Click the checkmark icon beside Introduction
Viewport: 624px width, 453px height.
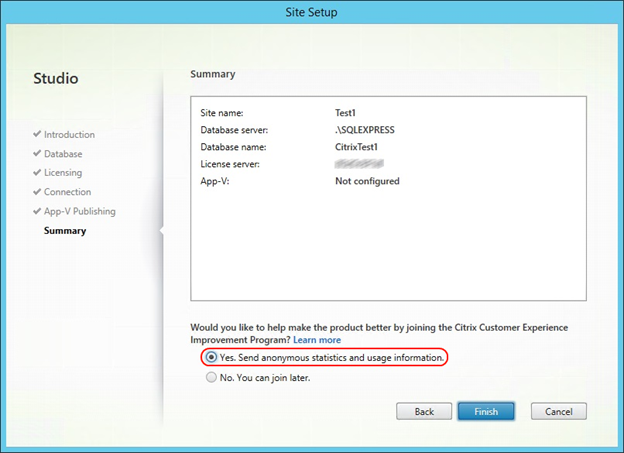pyautogui.click(x=37, y=134)
